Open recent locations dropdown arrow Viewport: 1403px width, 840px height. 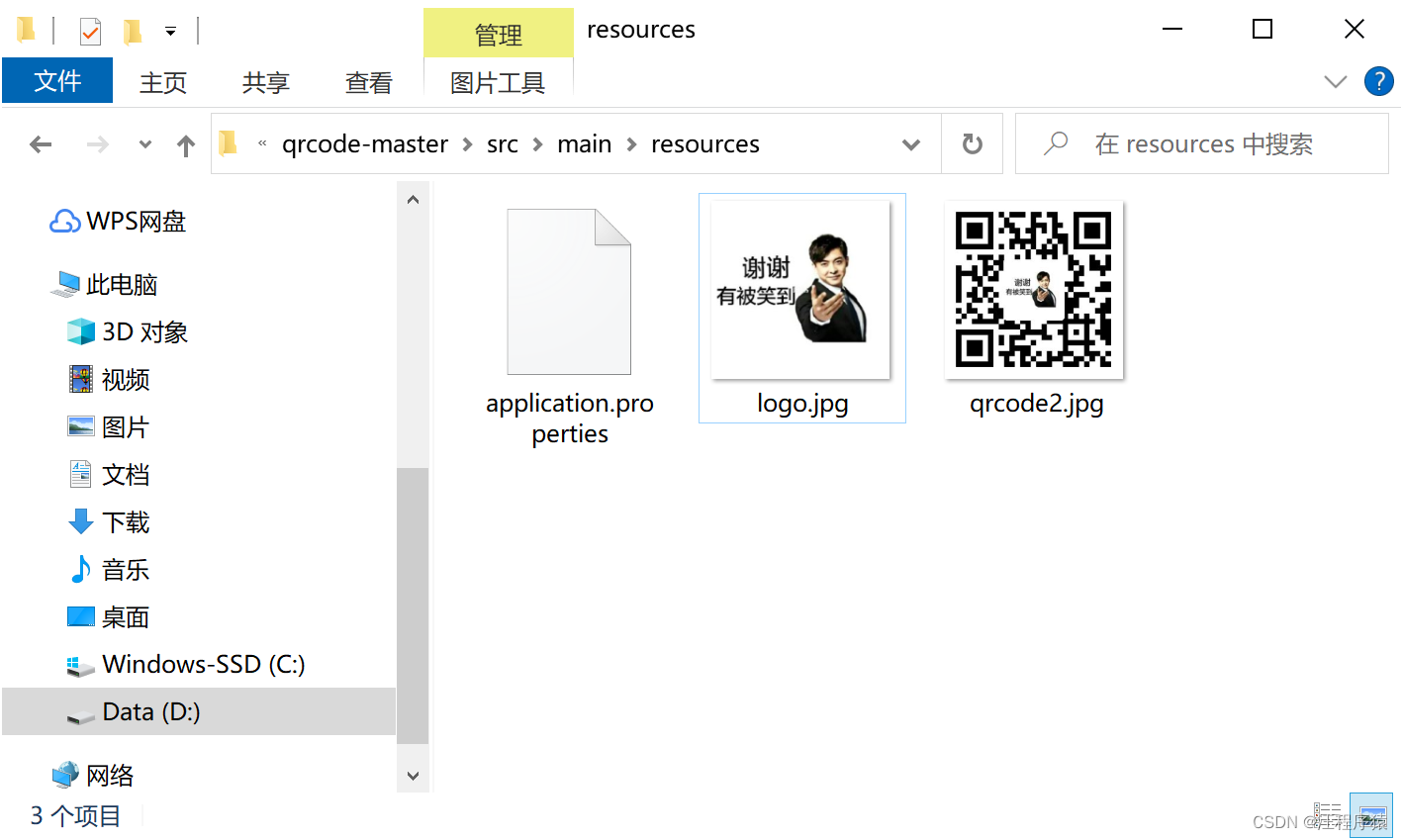145,144
